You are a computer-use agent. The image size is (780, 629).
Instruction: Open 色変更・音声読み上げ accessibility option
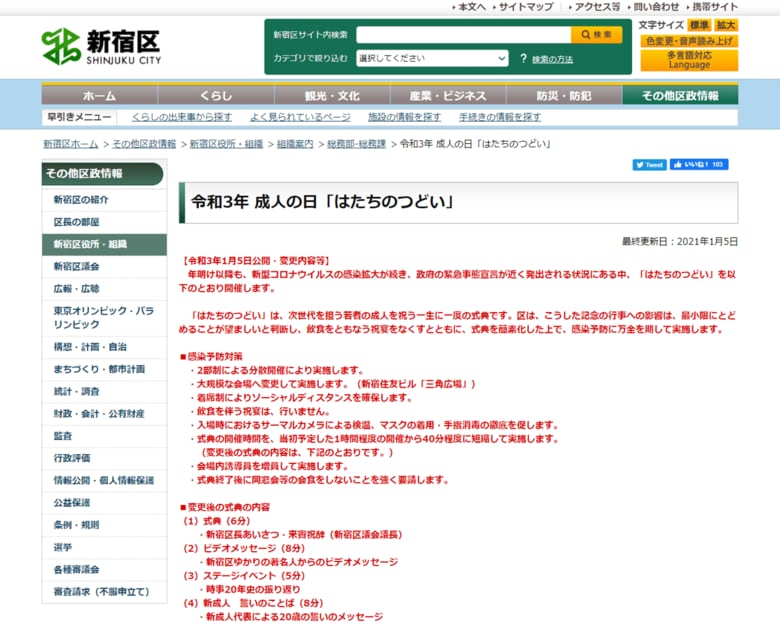(689, 41)
